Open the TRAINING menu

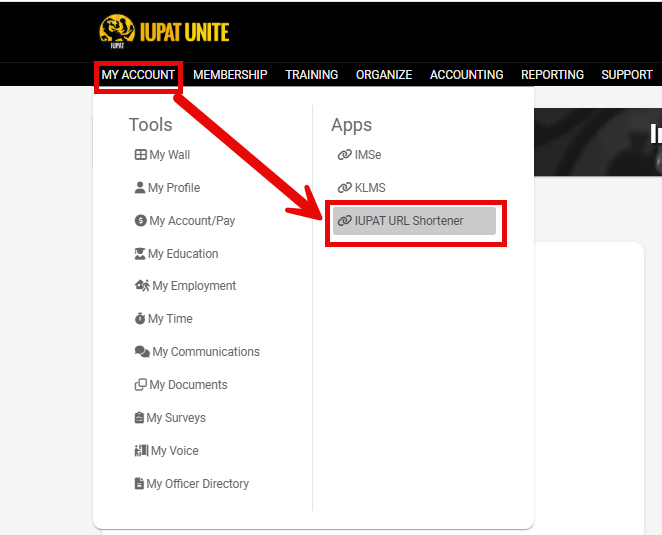(x=312, y=75)
